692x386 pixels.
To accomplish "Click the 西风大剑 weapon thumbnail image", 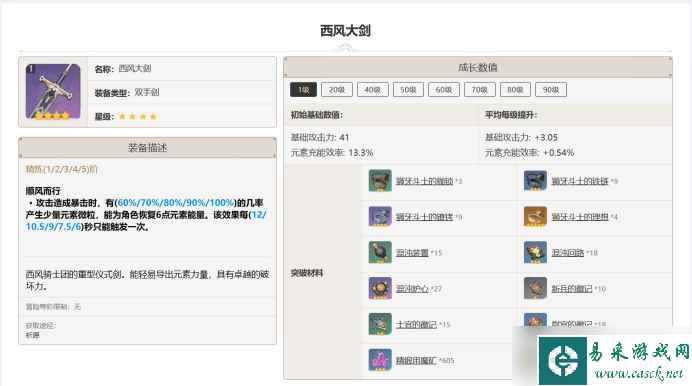I will 53,92.
